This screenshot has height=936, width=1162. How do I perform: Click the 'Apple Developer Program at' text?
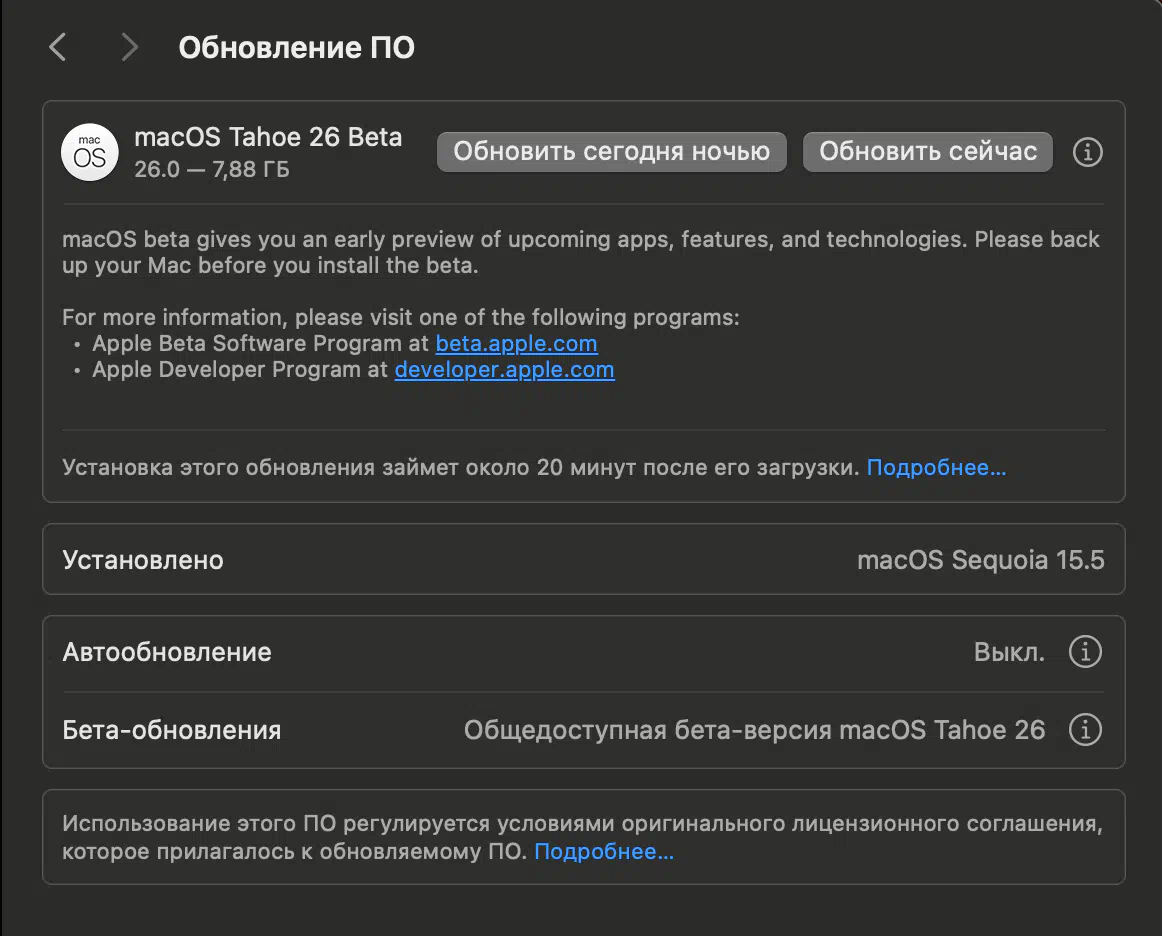(240, 370)
